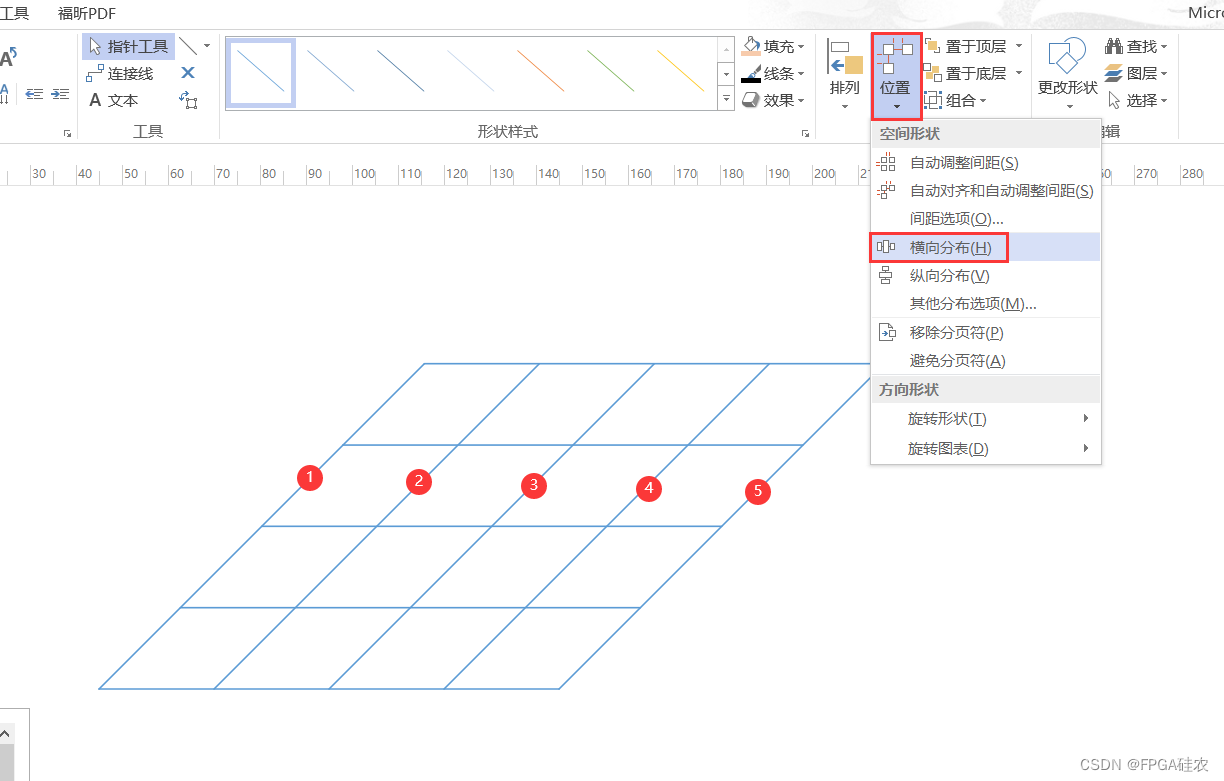Click the 查找 find button
Screen dimensions: 1224x781
[x=1136, y=46]
